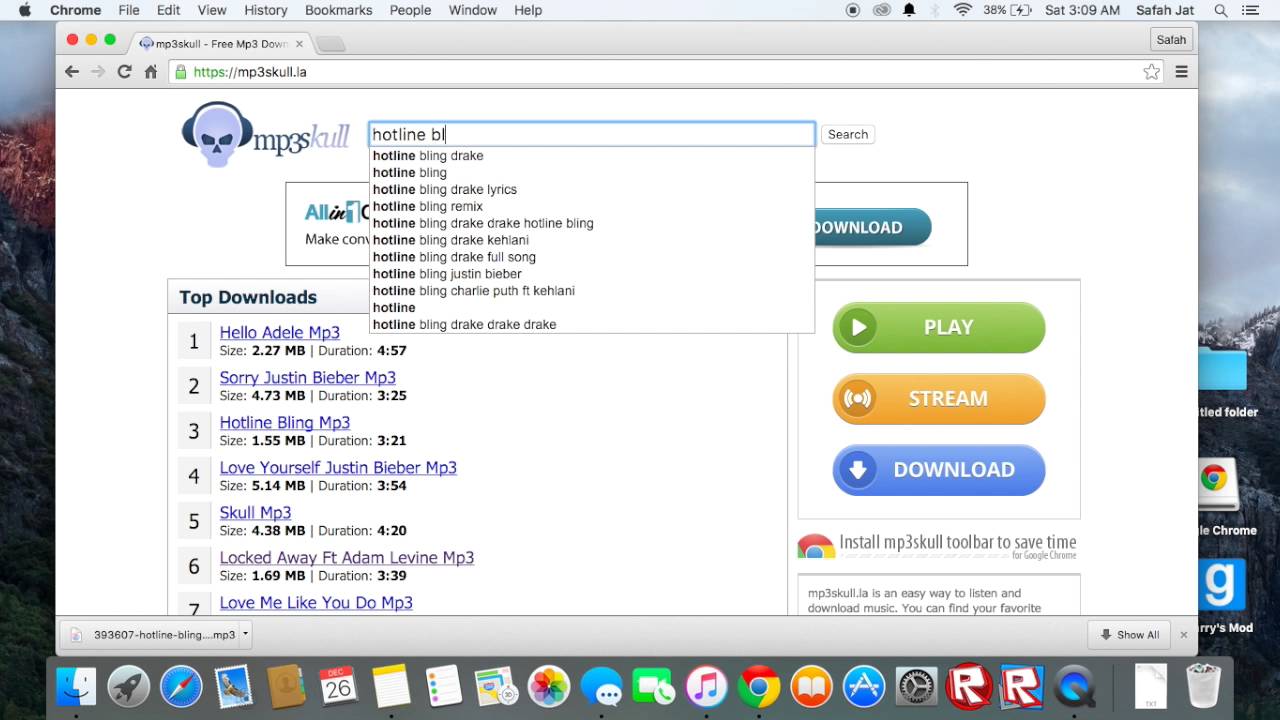Click into the search text field
The height and width of the screenshot is (720, 1280).
[x=592, y=134]
